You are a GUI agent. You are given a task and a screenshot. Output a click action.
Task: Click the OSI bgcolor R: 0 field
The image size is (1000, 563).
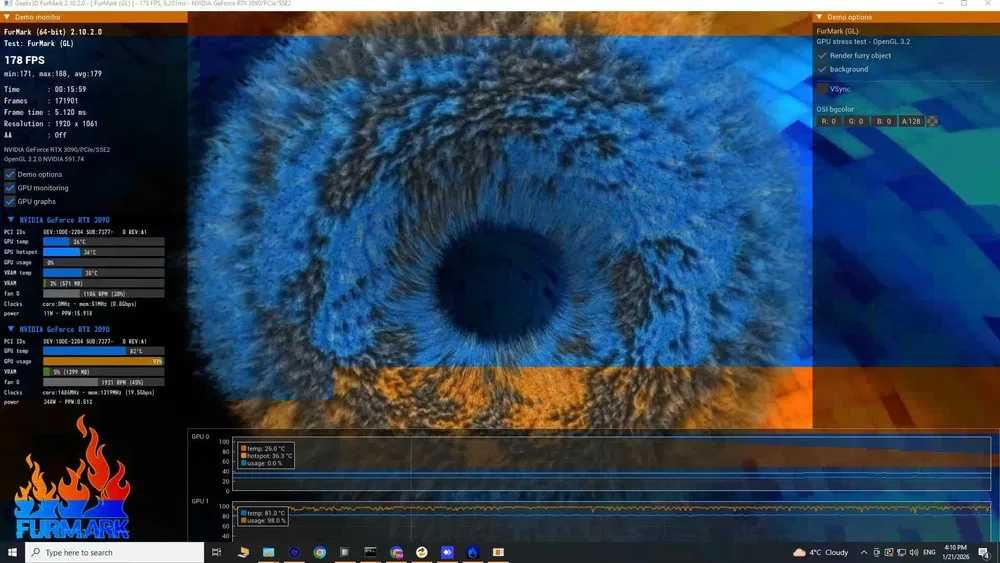[x=828, y=121]
